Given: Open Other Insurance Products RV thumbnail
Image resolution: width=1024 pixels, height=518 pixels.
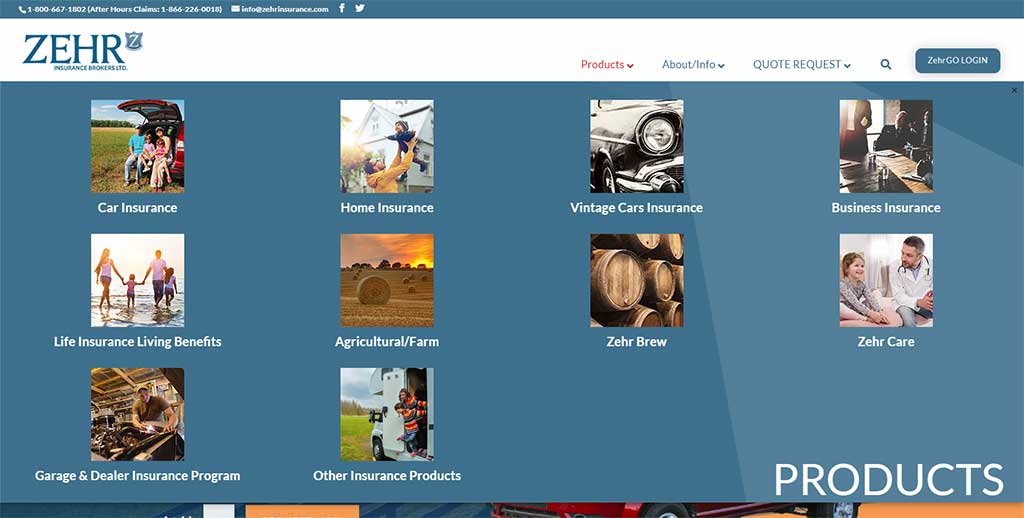Looking at the screenshot, I should point(387,414).
